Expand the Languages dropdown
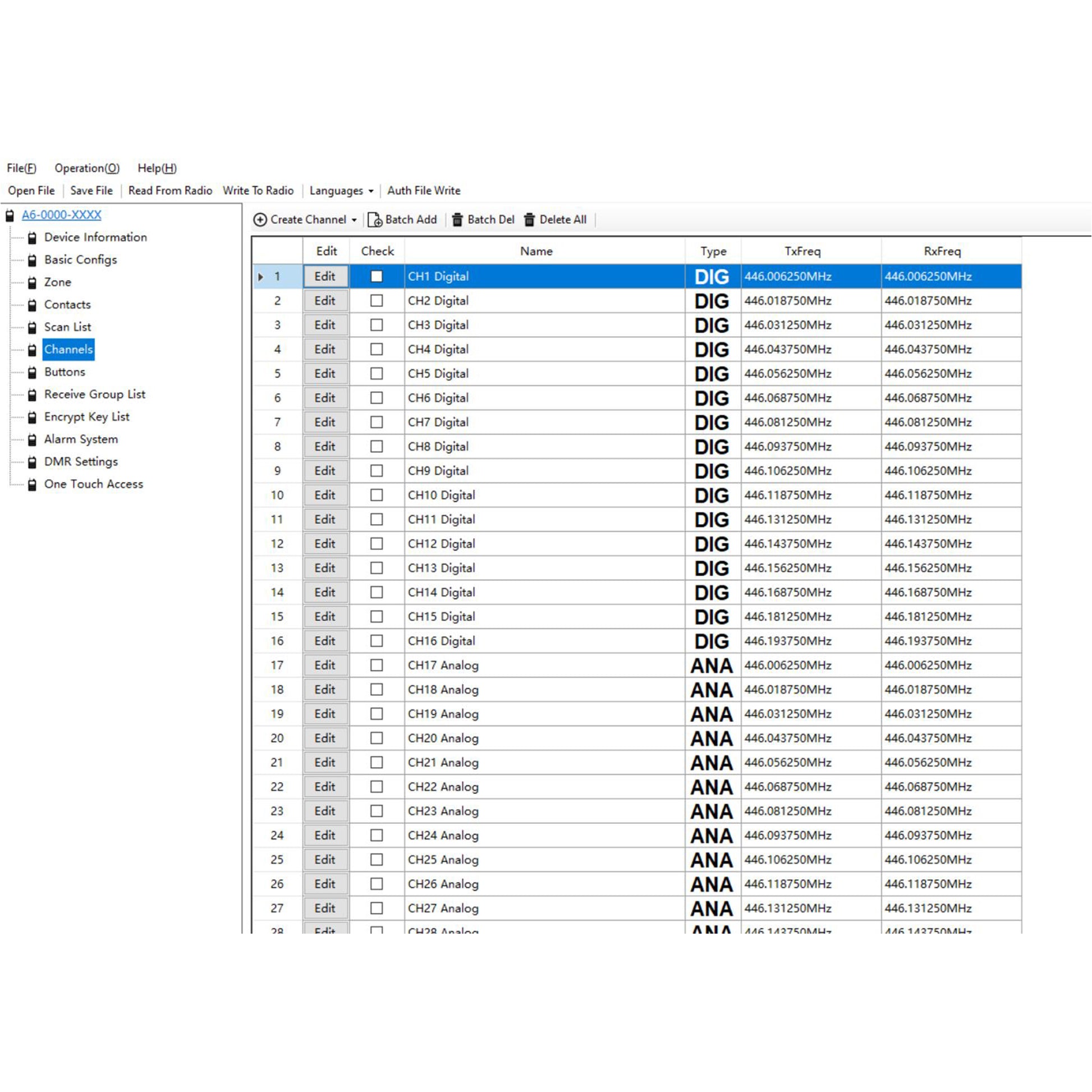1092x1092 pixels. click(x=371, y=191)
